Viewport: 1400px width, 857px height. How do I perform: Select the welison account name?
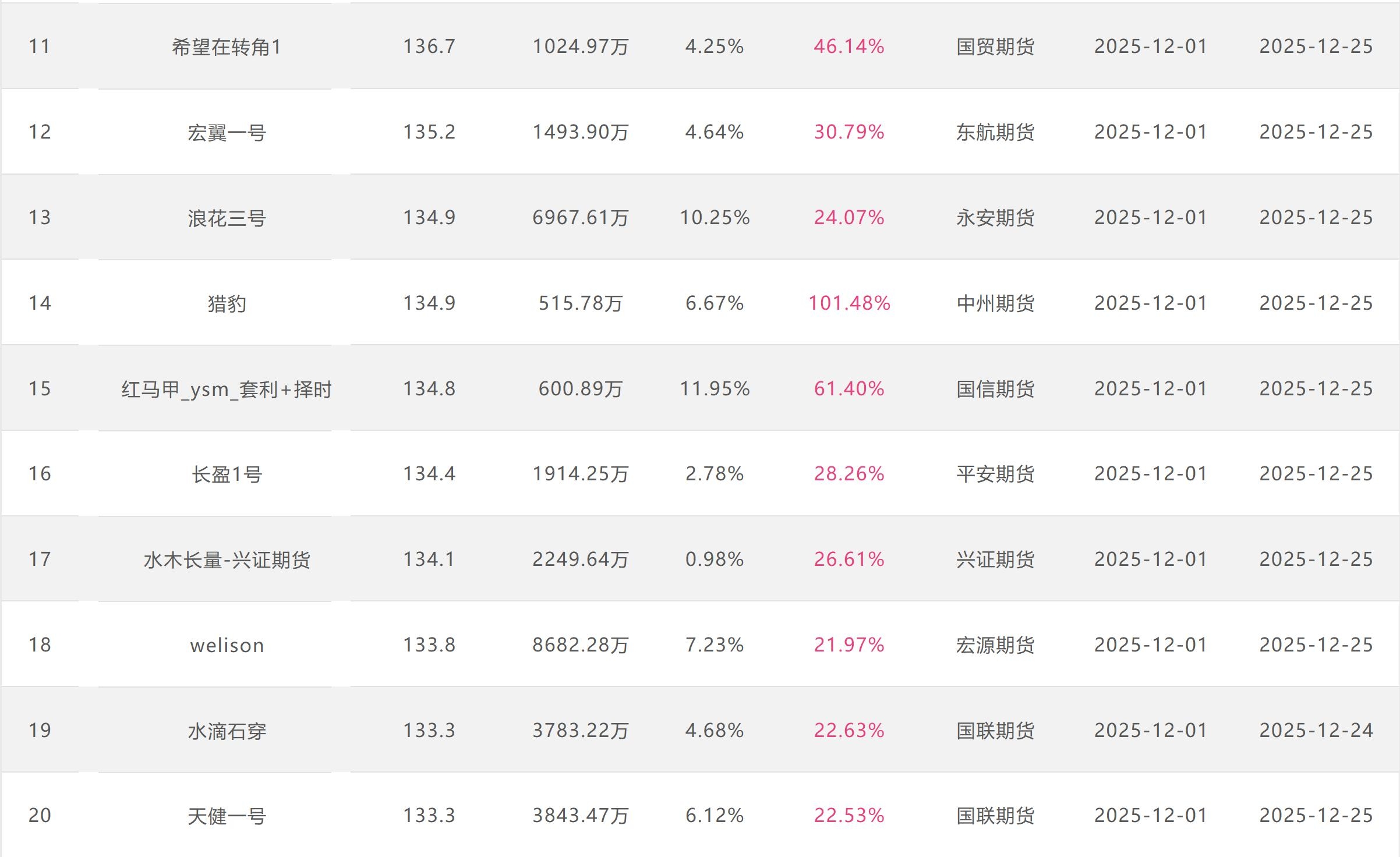coord(227,645)
